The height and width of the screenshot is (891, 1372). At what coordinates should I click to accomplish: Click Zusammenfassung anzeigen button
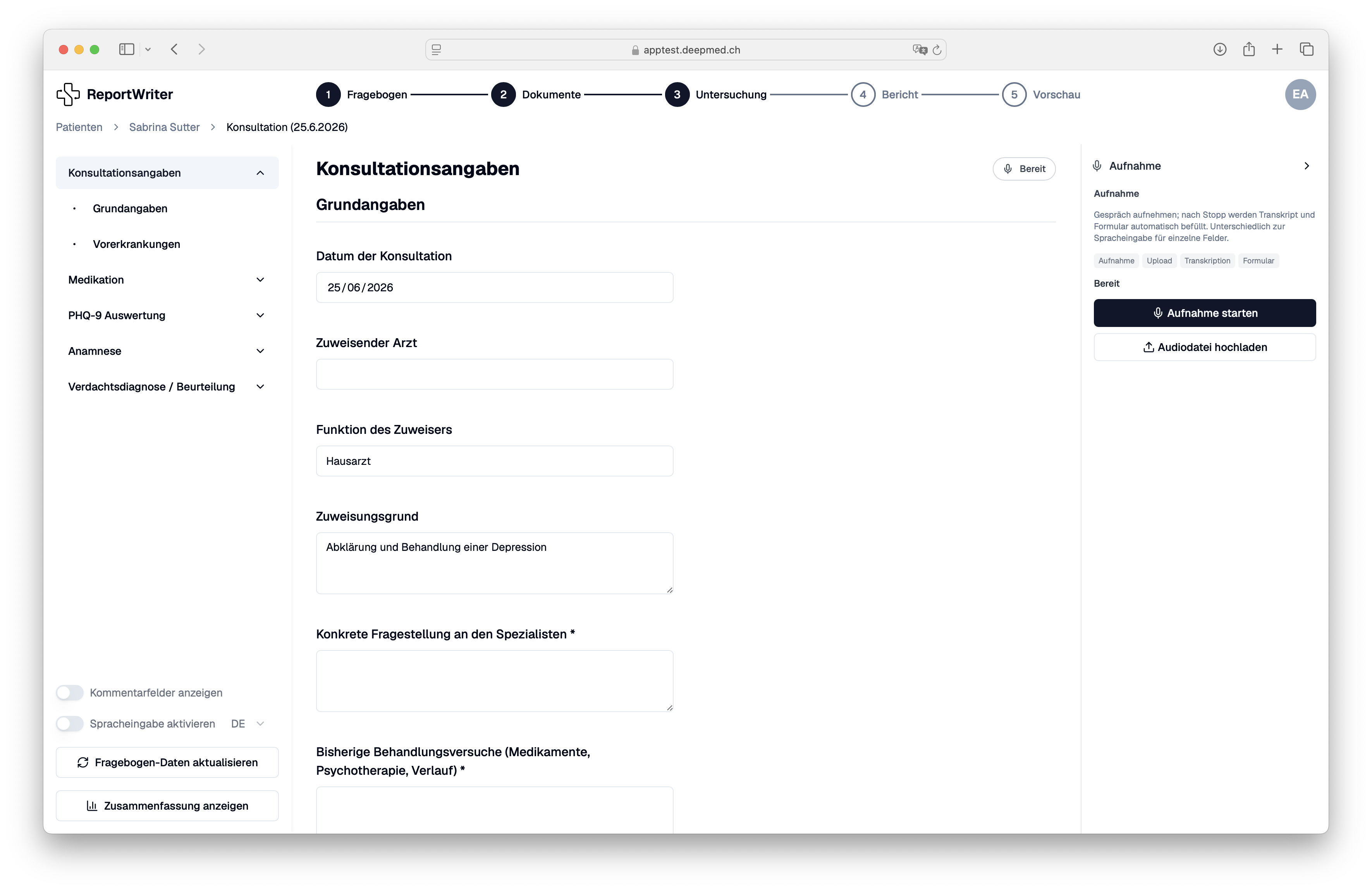[x=167, y=806]
